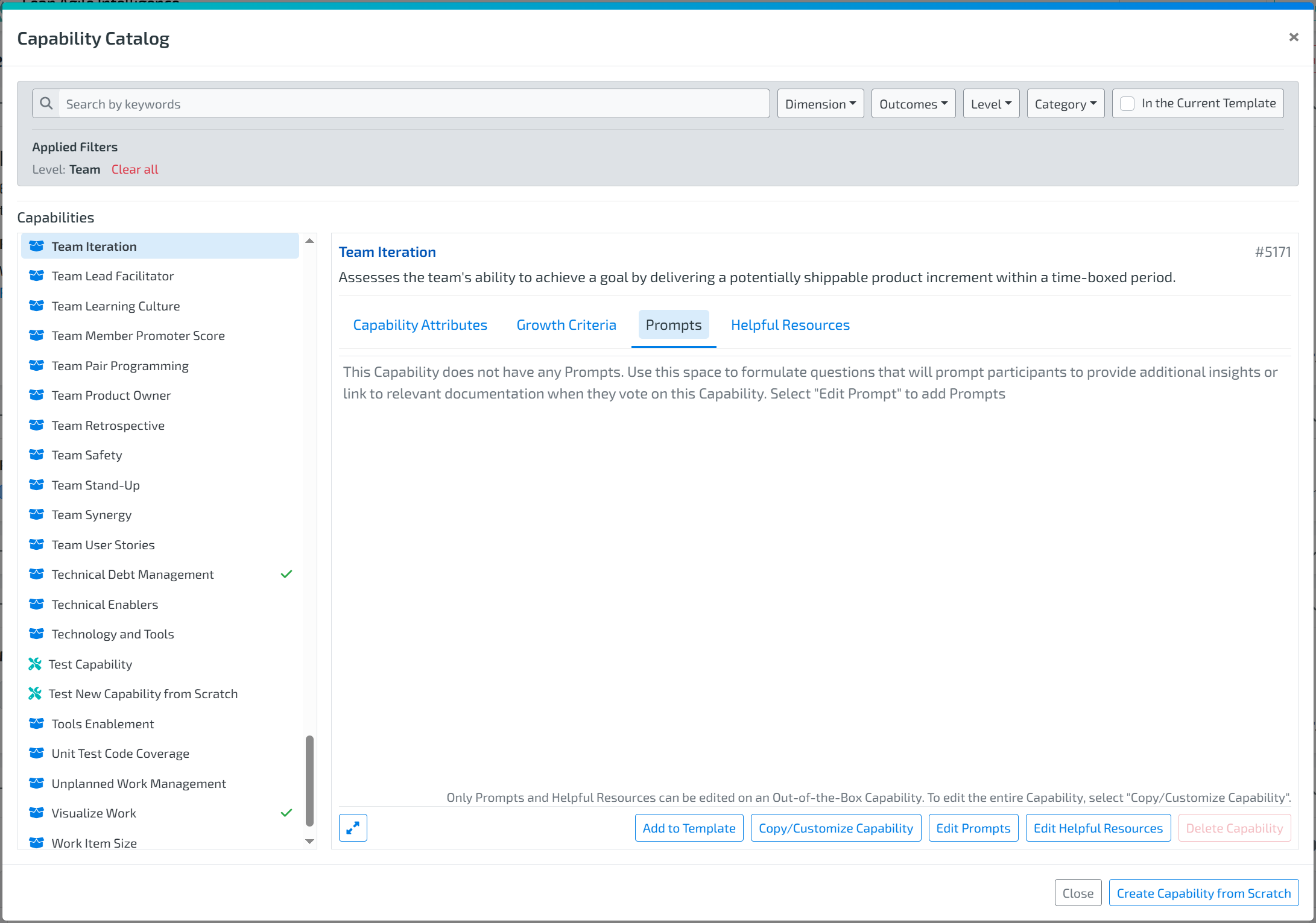This screenshot has height=923, width=1316.
Task: Click the wrench icon beside Test New Capability from Scratch
Action: (35, 693)
